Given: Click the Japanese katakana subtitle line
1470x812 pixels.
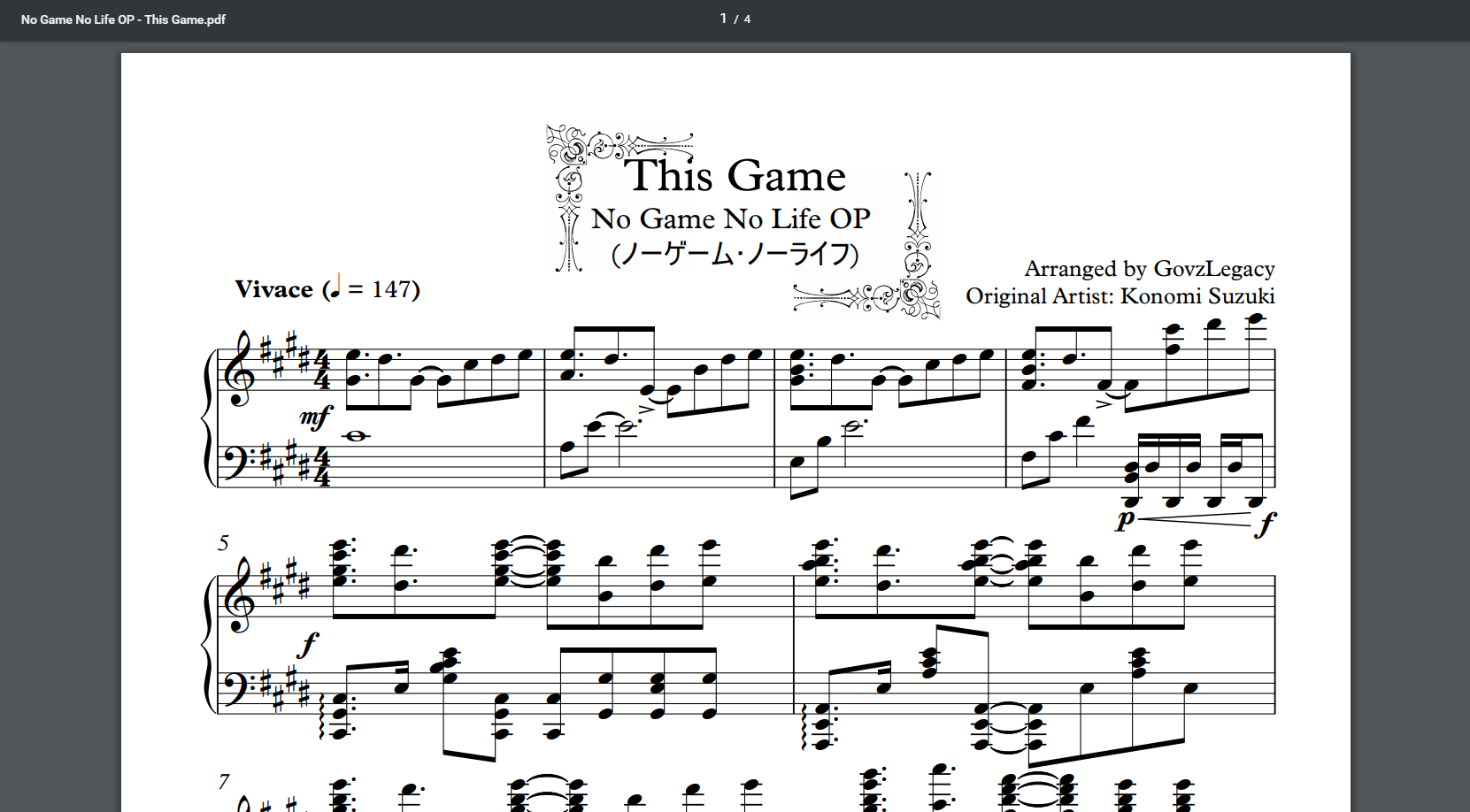Looking at the screenshot, I should click(x=735, y=254).
